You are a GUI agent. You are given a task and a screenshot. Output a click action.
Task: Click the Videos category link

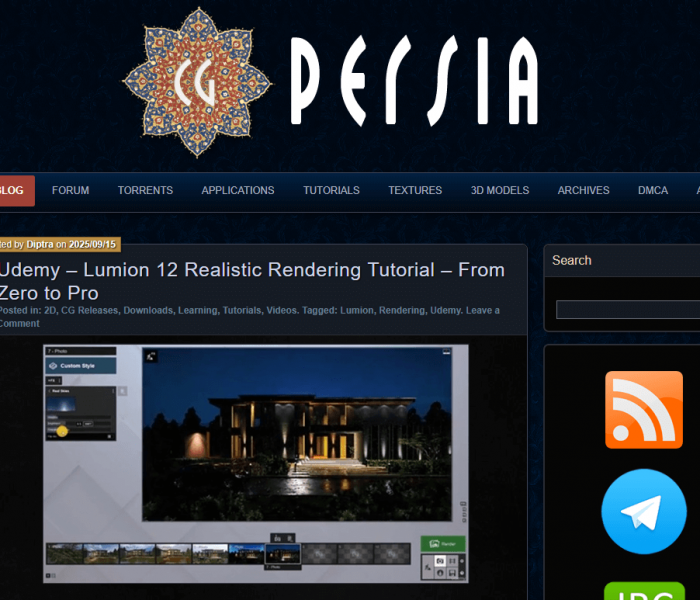(280, 310)
